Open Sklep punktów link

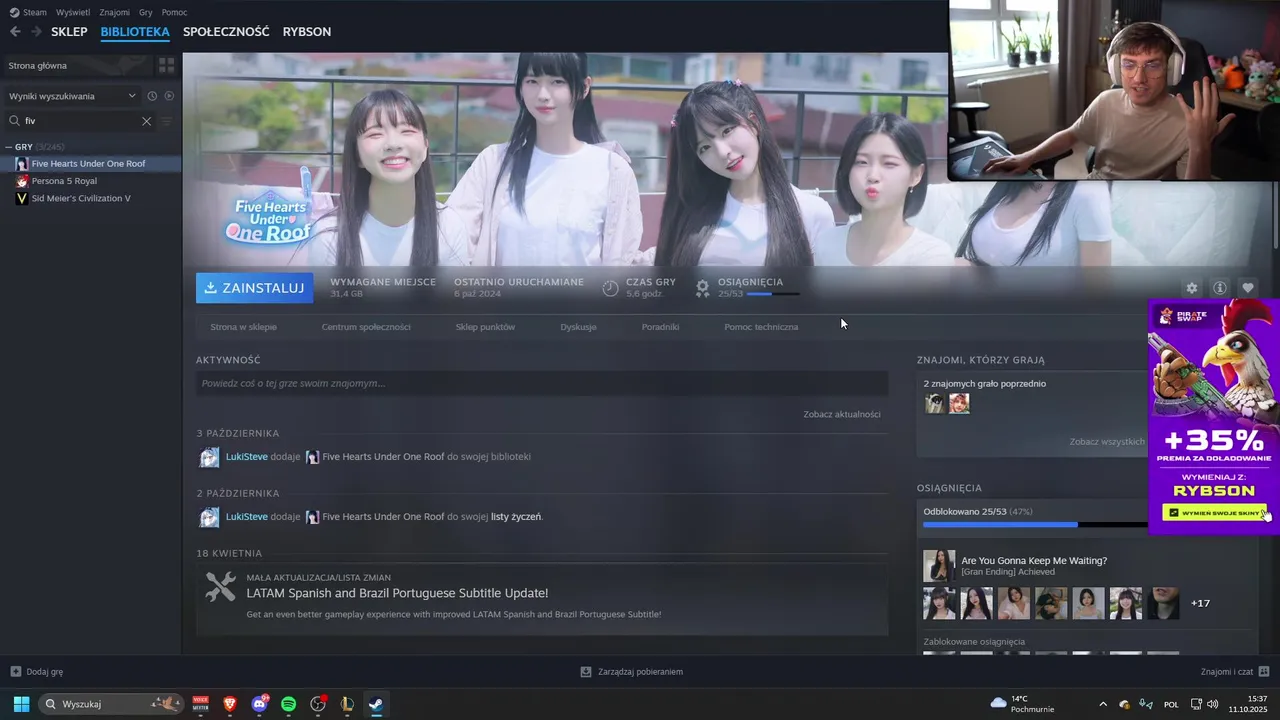485,327
